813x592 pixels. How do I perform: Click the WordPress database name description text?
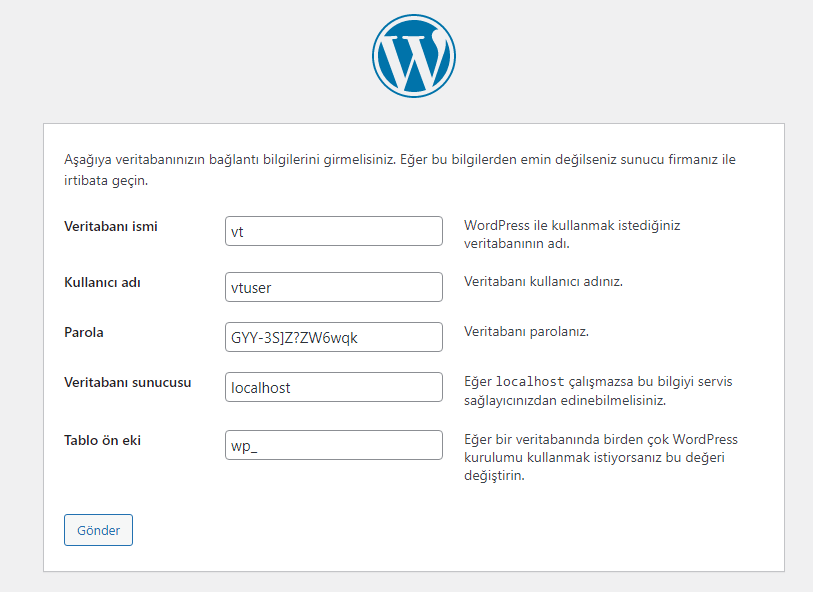tap(572, 234)
